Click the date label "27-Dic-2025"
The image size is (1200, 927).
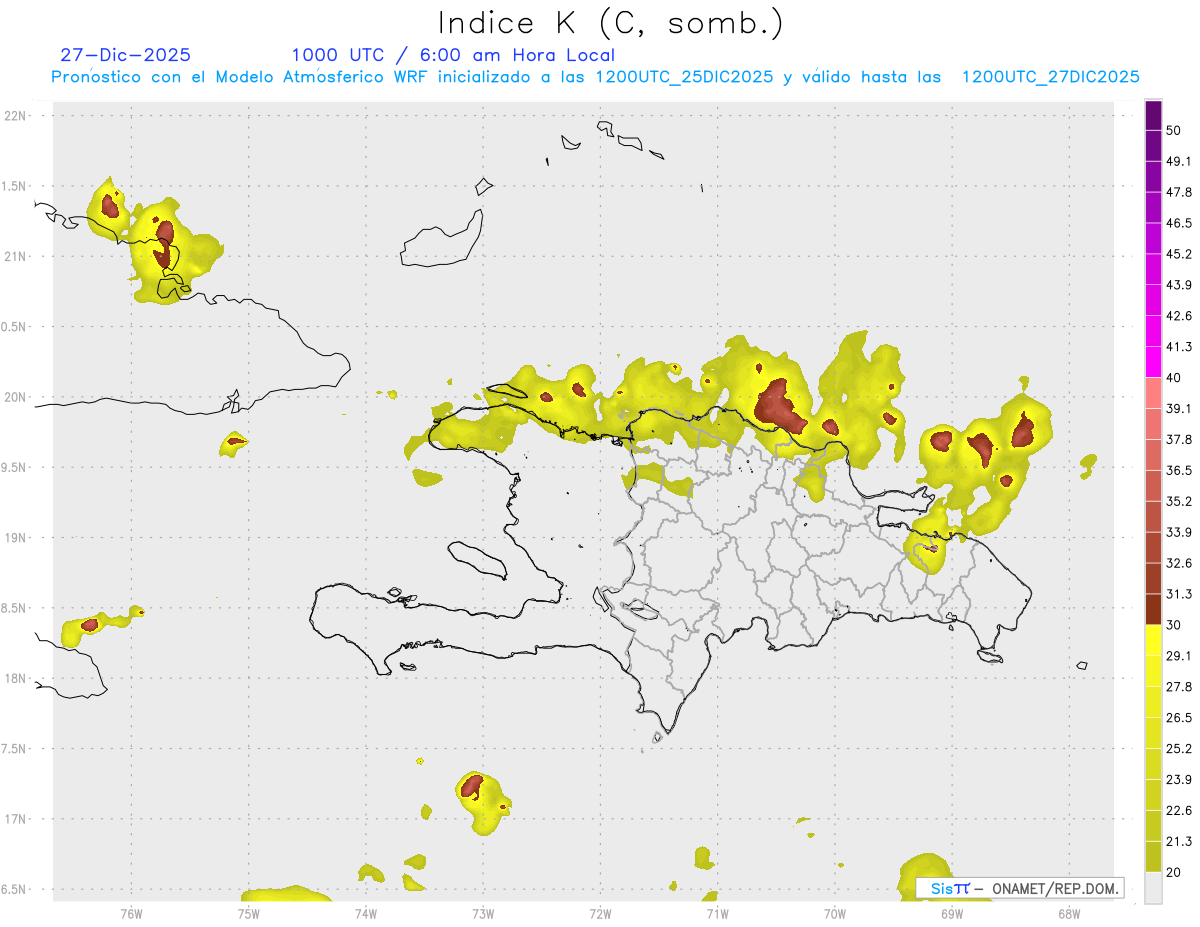125,55
